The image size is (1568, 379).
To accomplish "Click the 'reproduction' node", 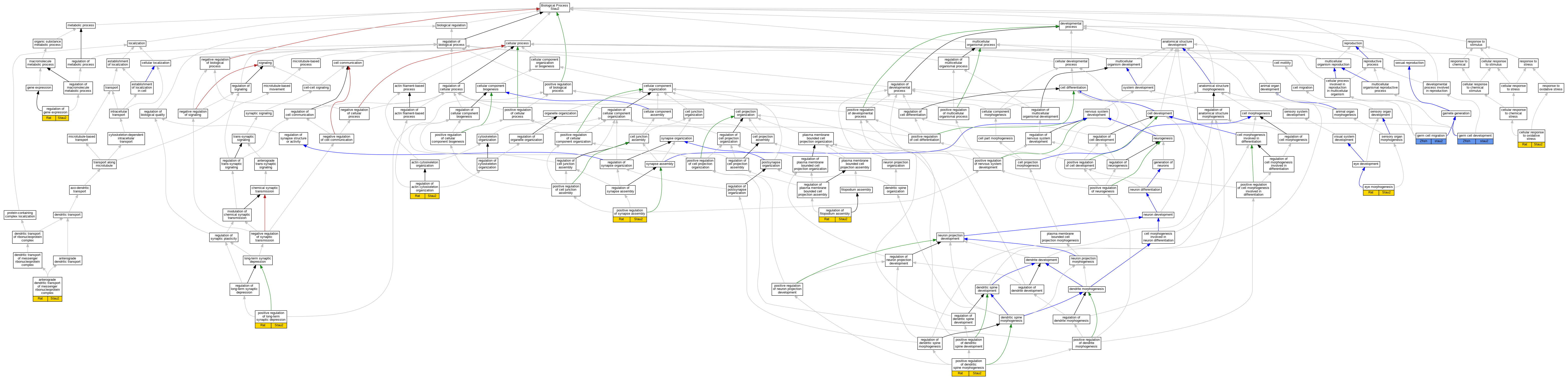I will pos(1353,43).
